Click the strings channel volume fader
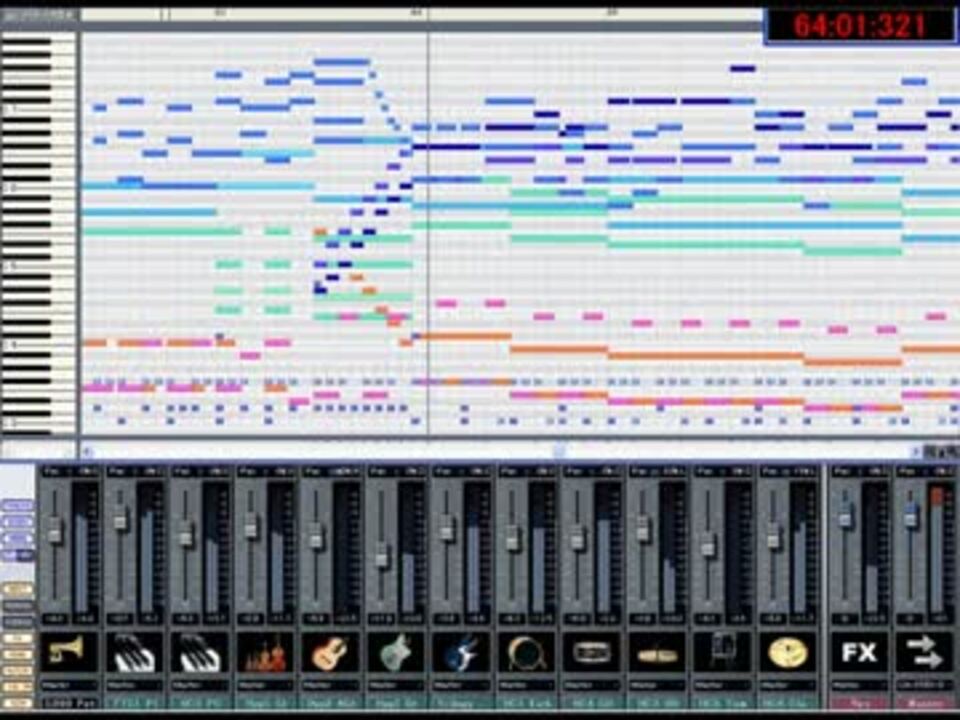The image size is (960, 720). pos(250,527)
